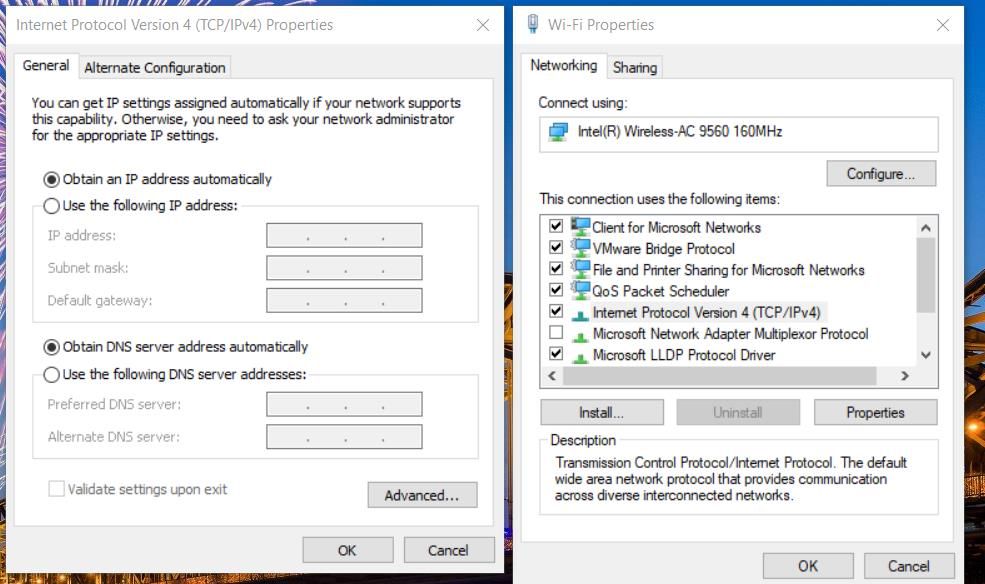Click the Intel Wireless-AC adapter icon

[558, 132]
